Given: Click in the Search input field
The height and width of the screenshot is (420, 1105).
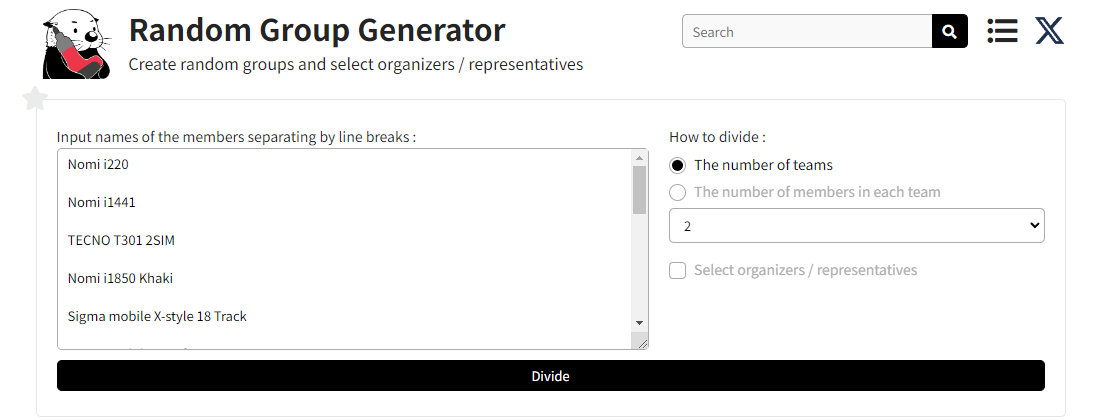Looking at the screenshot, I should click(806, 32).
